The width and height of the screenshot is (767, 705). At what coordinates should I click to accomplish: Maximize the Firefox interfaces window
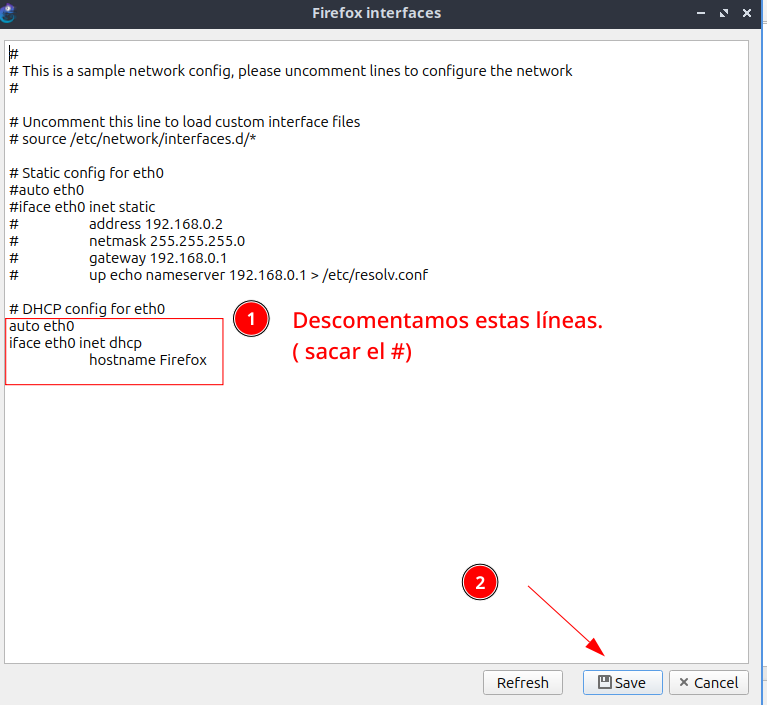pos(725,13)
